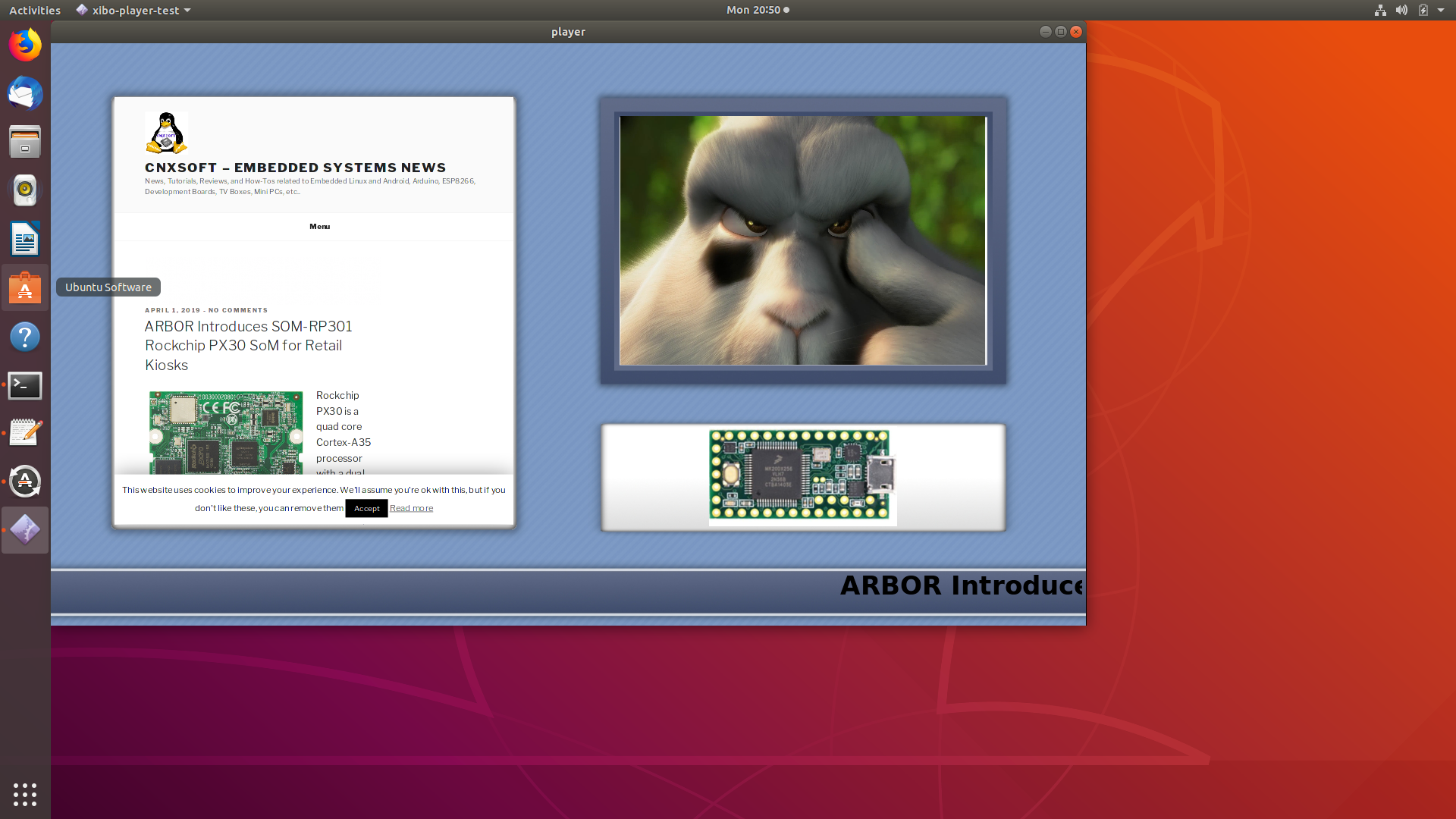Select xibo-player-test icon in dock
1456x819 pixels.
[25, 530]
